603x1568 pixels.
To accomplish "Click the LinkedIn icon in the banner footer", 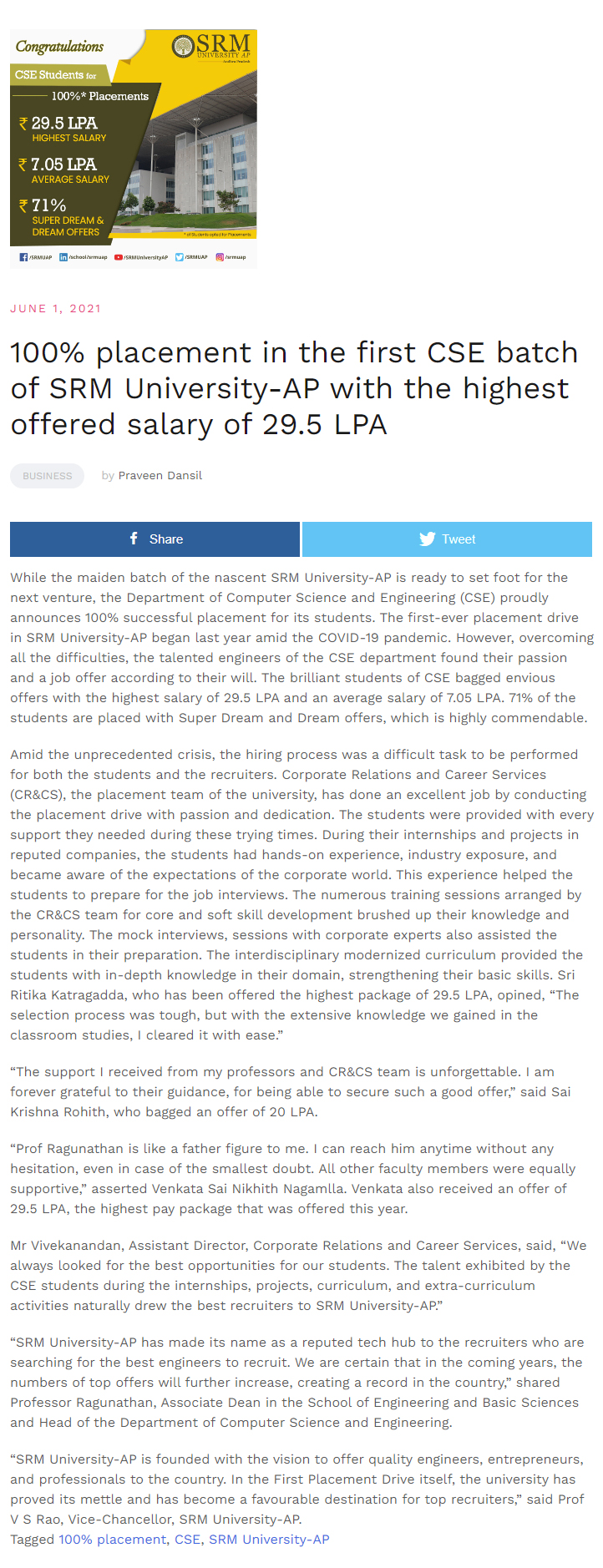I will [x=63, y=257].
